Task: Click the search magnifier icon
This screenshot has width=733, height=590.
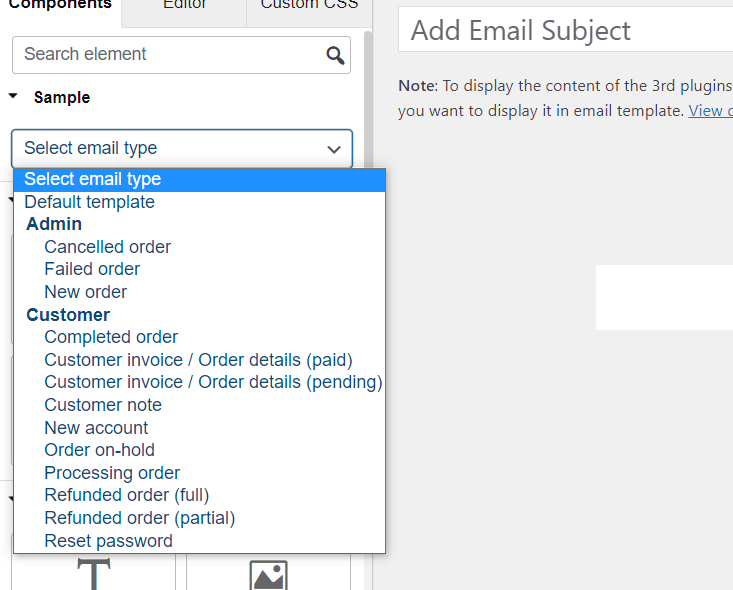Action: click(335, 55)
